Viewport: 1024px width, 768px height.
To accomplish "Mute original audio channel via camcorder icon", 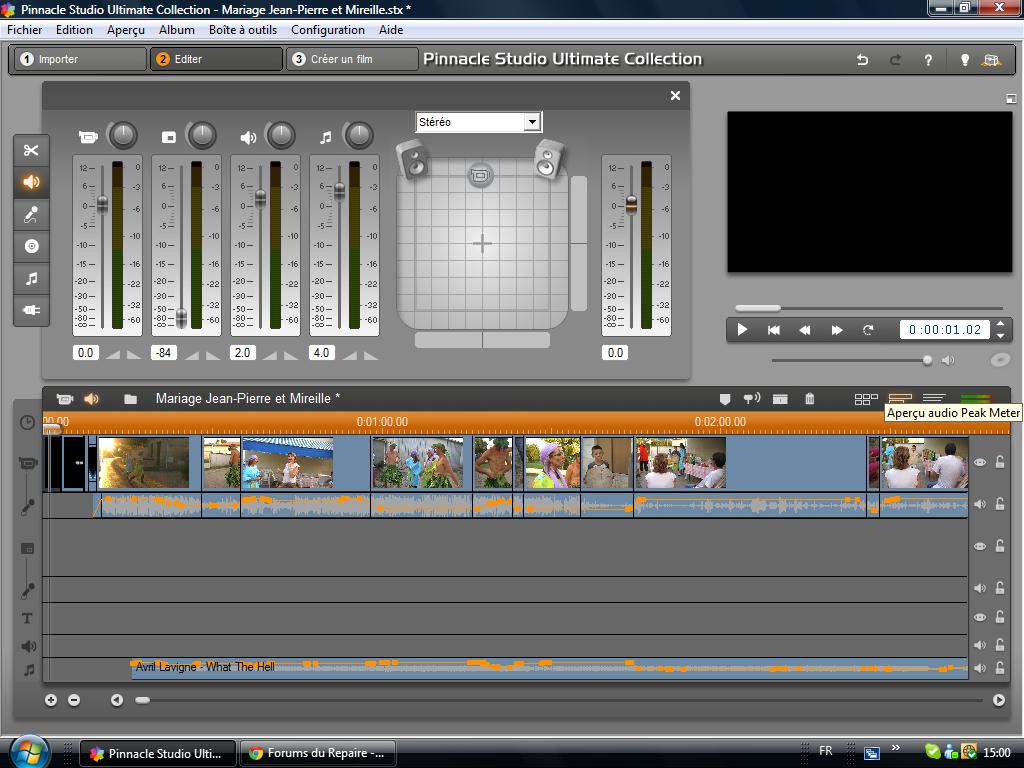I will click(88, 137).
